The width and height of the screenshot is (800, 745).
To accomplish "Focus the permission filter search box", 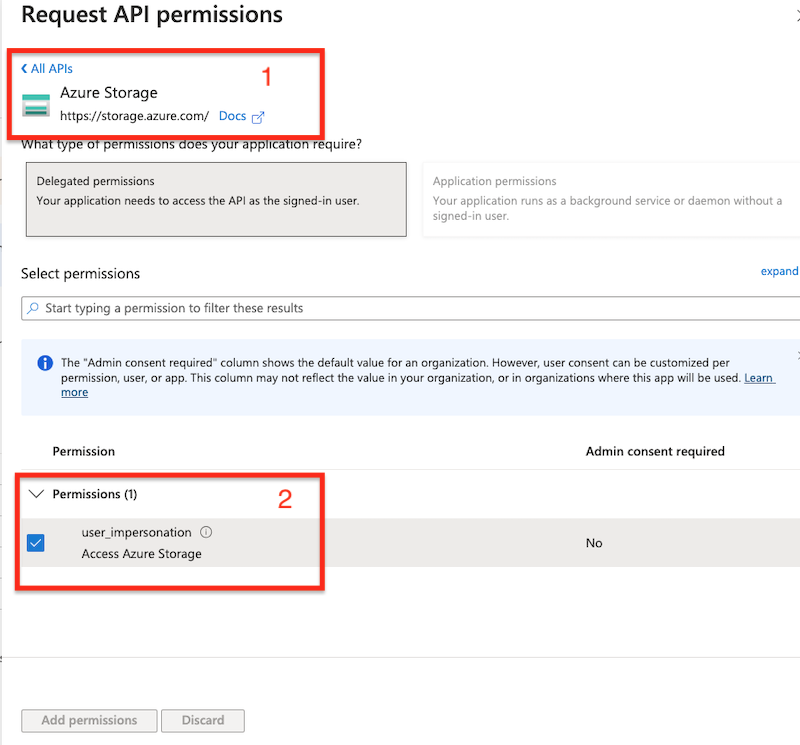I will click(x=411, y=308).
